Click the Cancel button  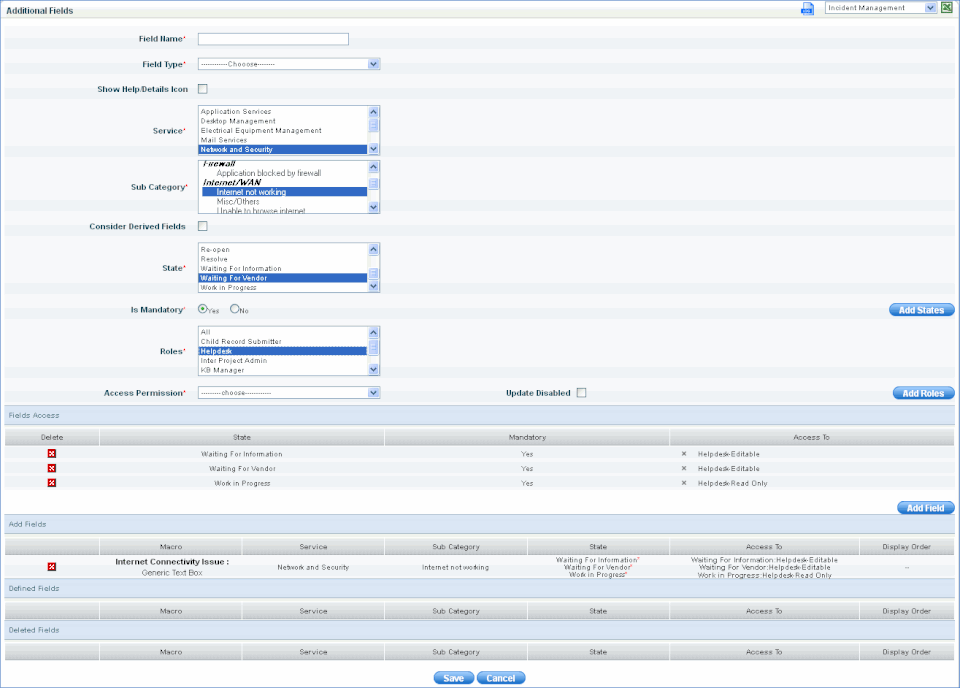click(501, 678)
